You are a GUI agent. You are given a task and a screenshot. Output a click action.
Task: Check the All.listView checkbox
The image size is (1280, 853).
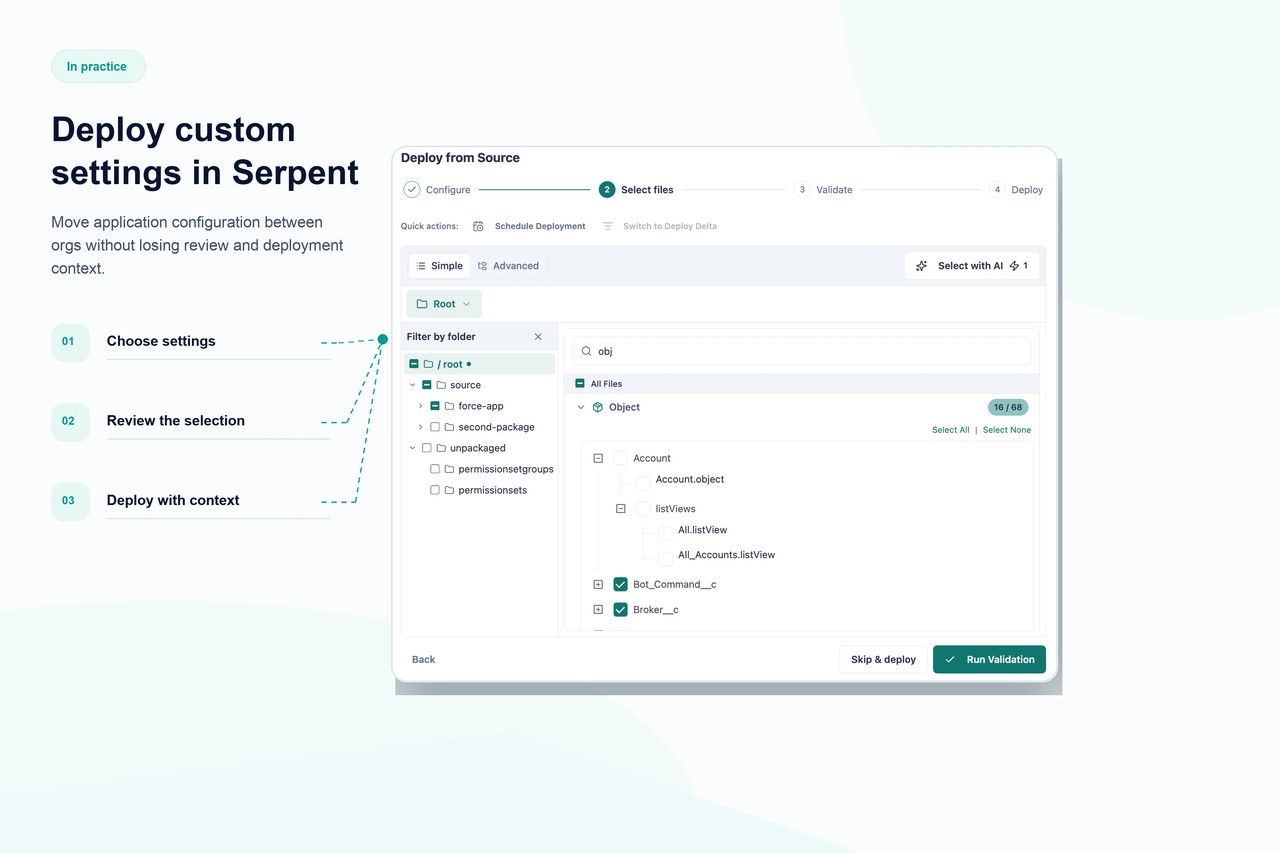[665, 533]
